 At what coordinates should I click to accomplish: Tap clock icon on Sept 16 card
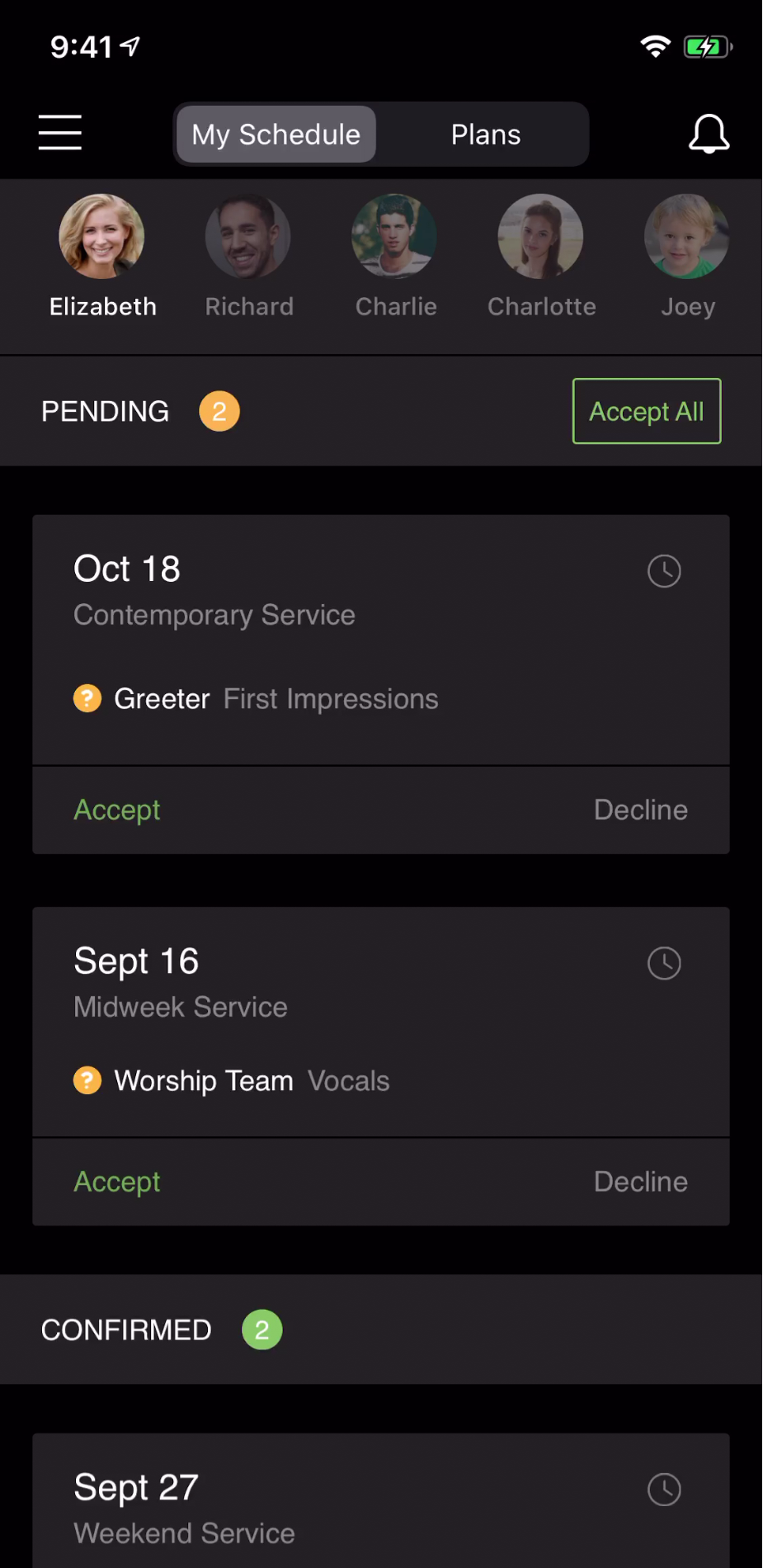click(x=663, y=962)
